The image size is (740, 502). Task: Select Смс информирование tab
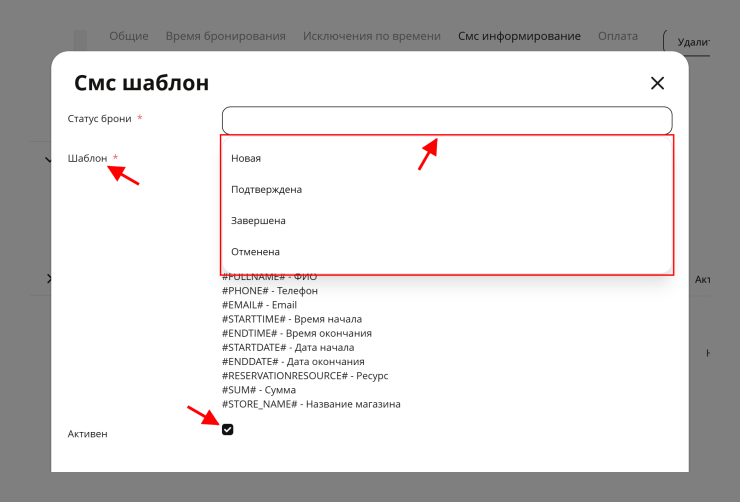click(x=519, y=36)
